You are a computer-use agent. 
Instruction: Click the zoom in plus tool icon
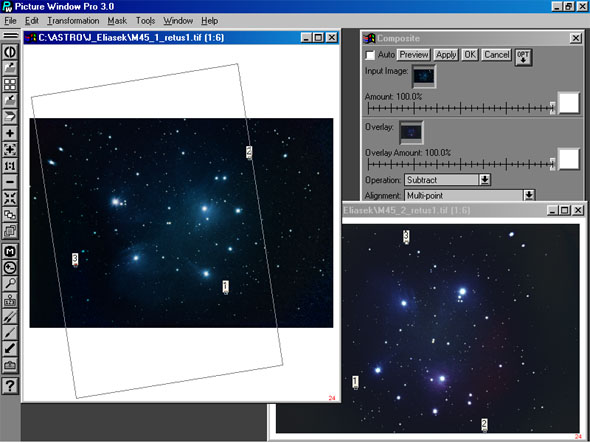pos(10,133)
